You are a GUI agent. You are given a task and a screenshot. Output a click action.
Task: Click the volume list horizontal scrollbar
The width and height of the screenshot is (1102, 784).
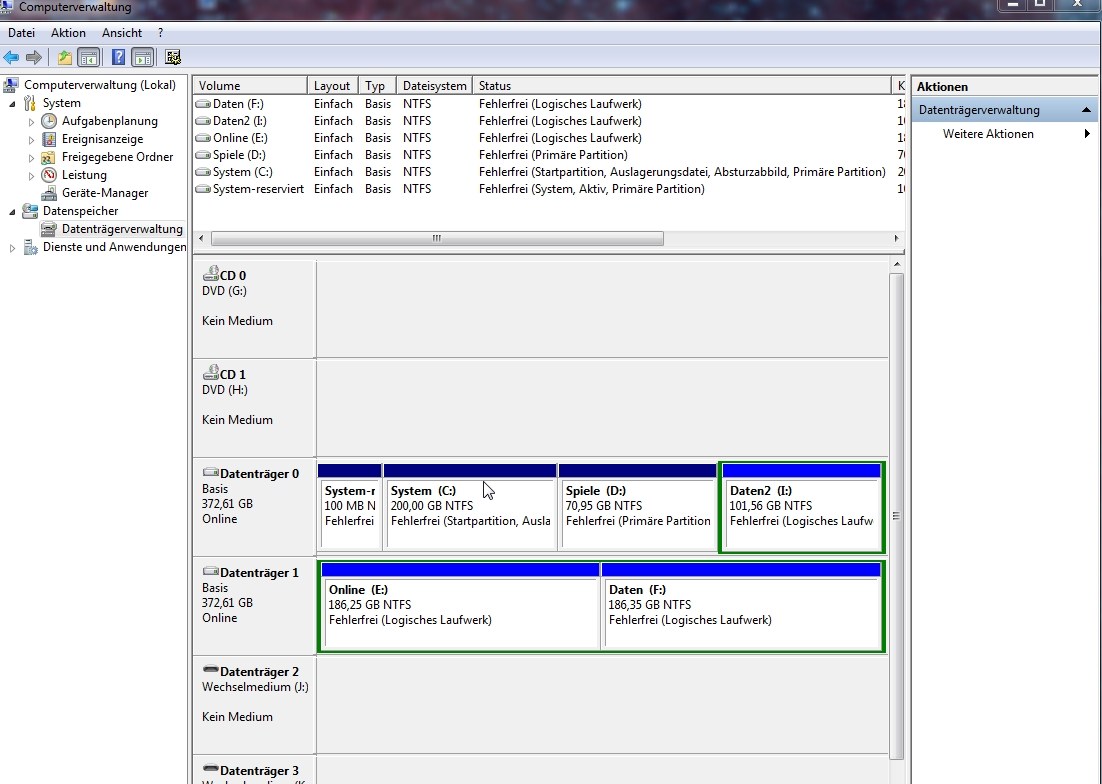point(437,239)
